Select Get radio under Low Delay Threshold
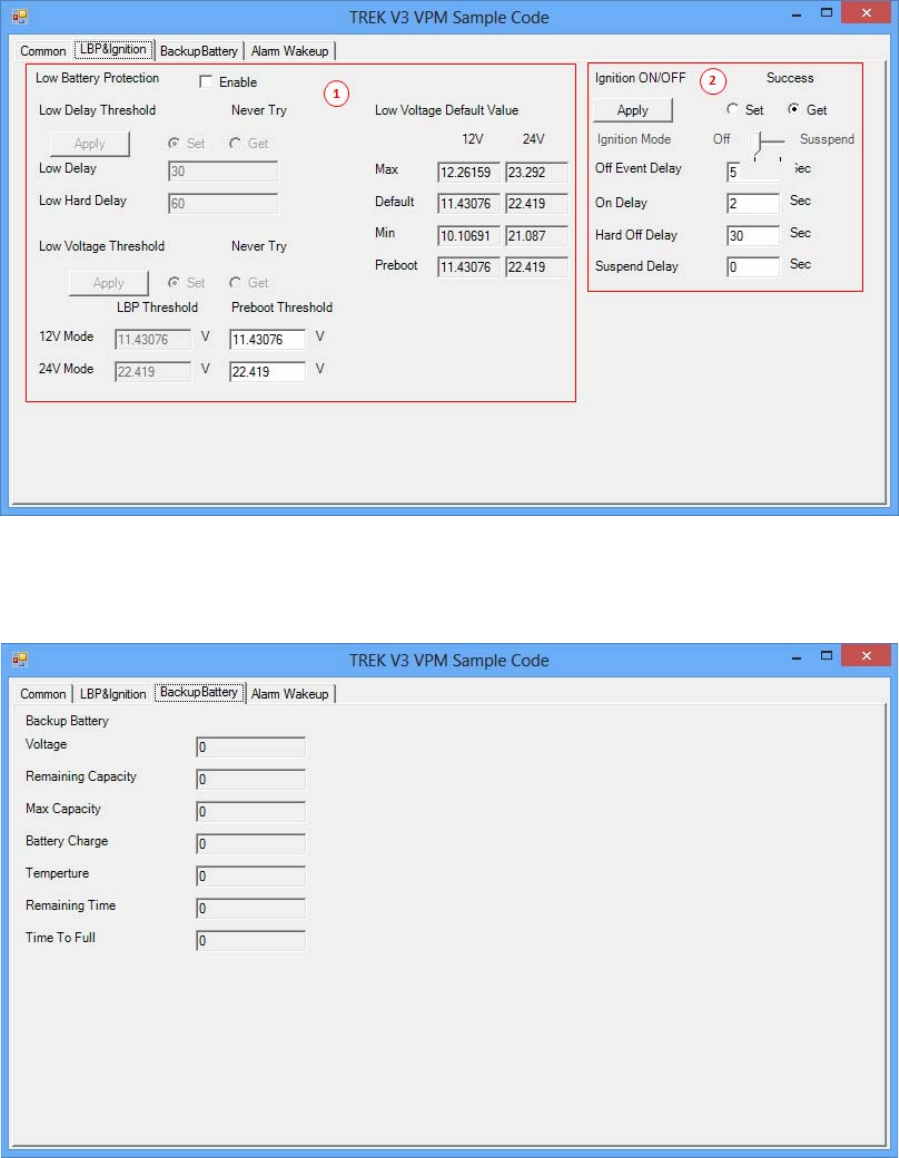 [235, 143]
